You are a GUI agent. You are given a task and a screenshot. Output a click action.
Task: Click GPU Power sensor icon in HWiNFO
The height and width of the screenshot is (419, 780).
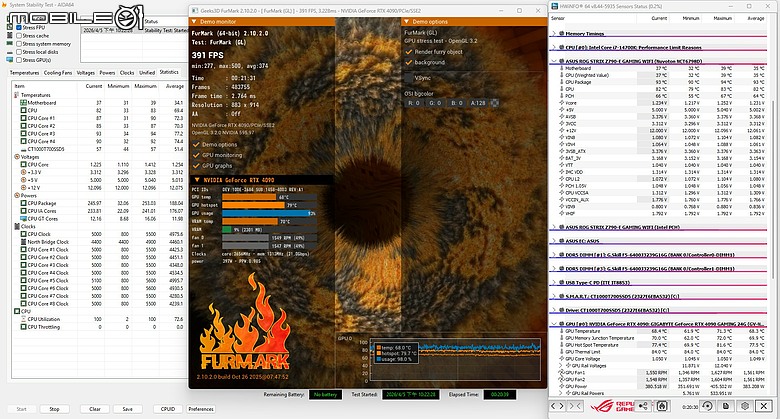(x=562, y=386)
